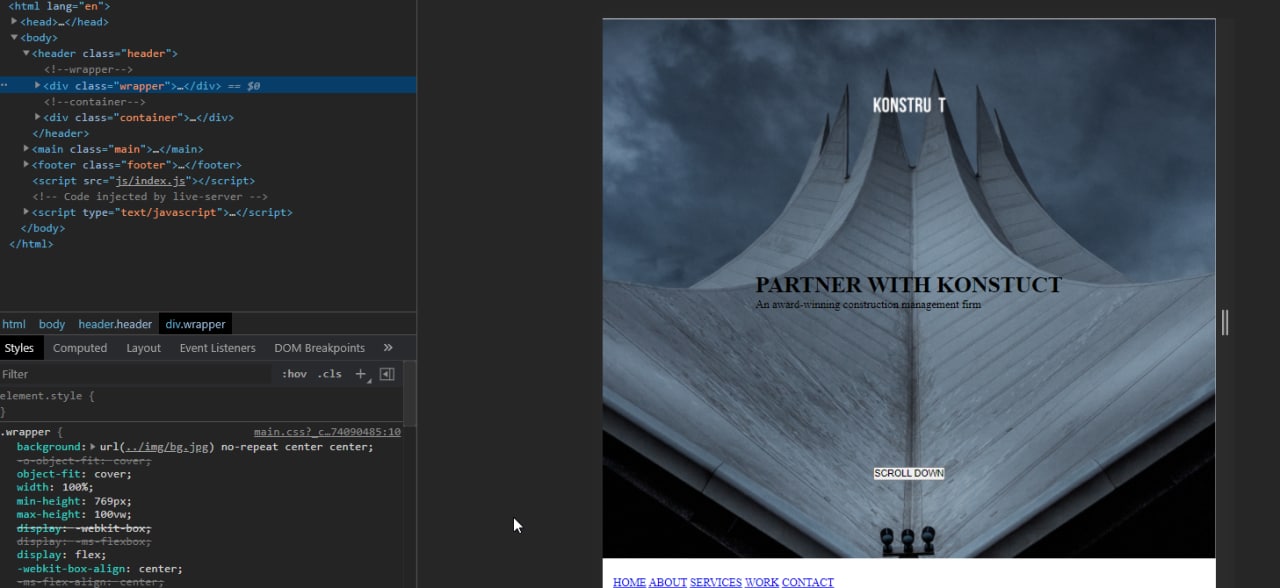Select body in the breadcrumb bar

[52, 324]
